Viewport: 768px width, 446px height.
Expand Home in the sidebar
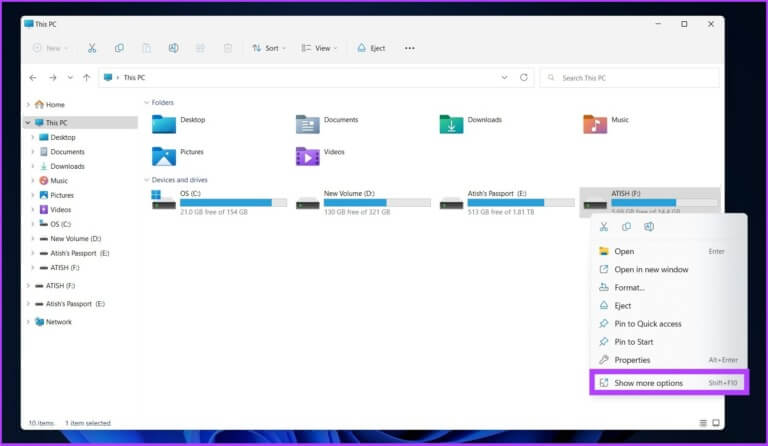tap(28, 105)
